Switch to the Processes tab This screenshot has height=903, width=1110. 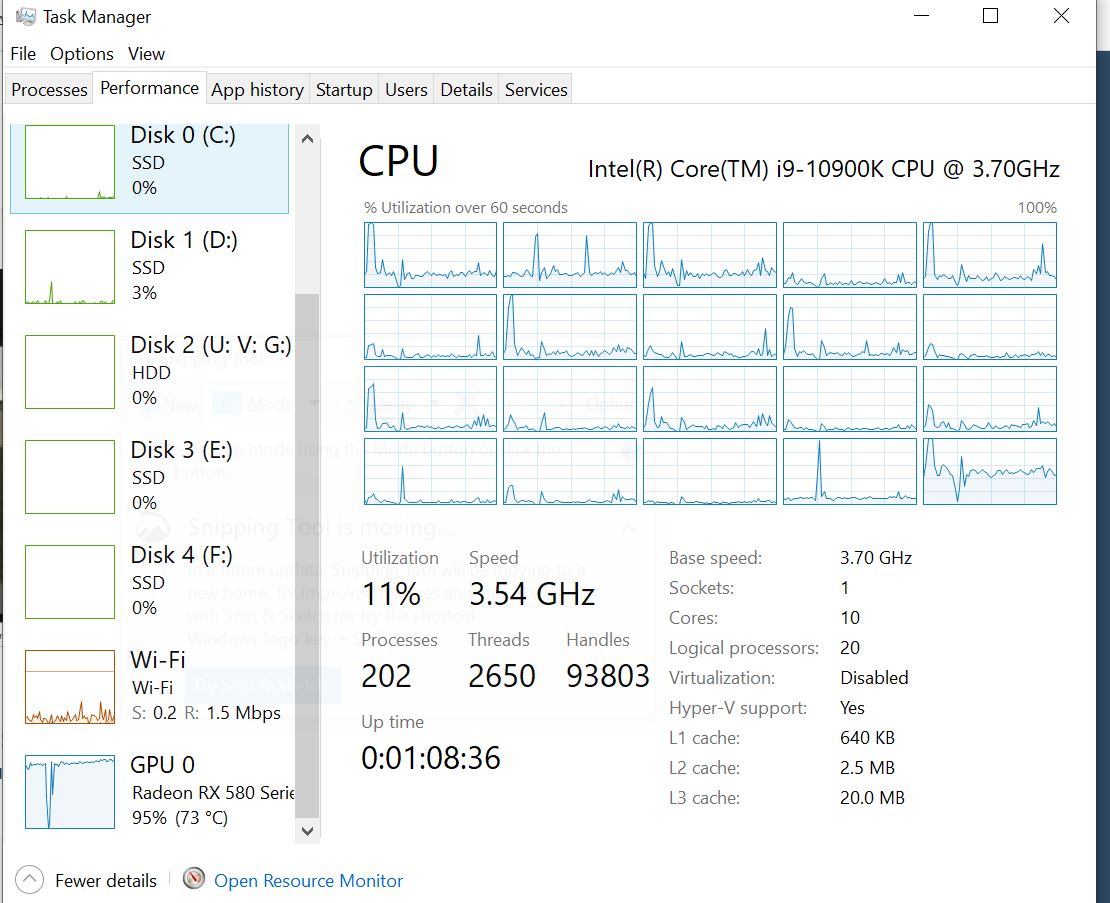pyautogui.click(x=49, y=90)
